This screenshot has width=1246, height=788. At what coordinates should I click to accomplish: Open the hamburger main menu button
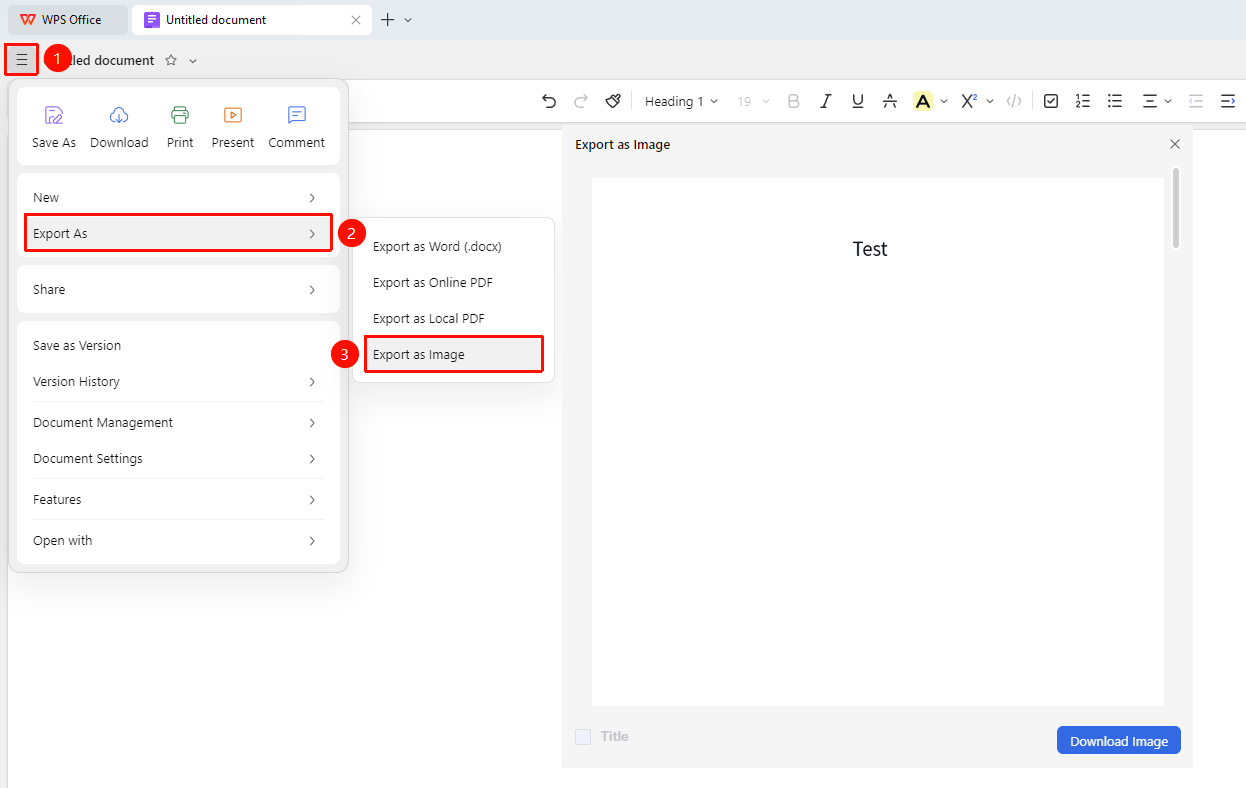click(22, 60)
